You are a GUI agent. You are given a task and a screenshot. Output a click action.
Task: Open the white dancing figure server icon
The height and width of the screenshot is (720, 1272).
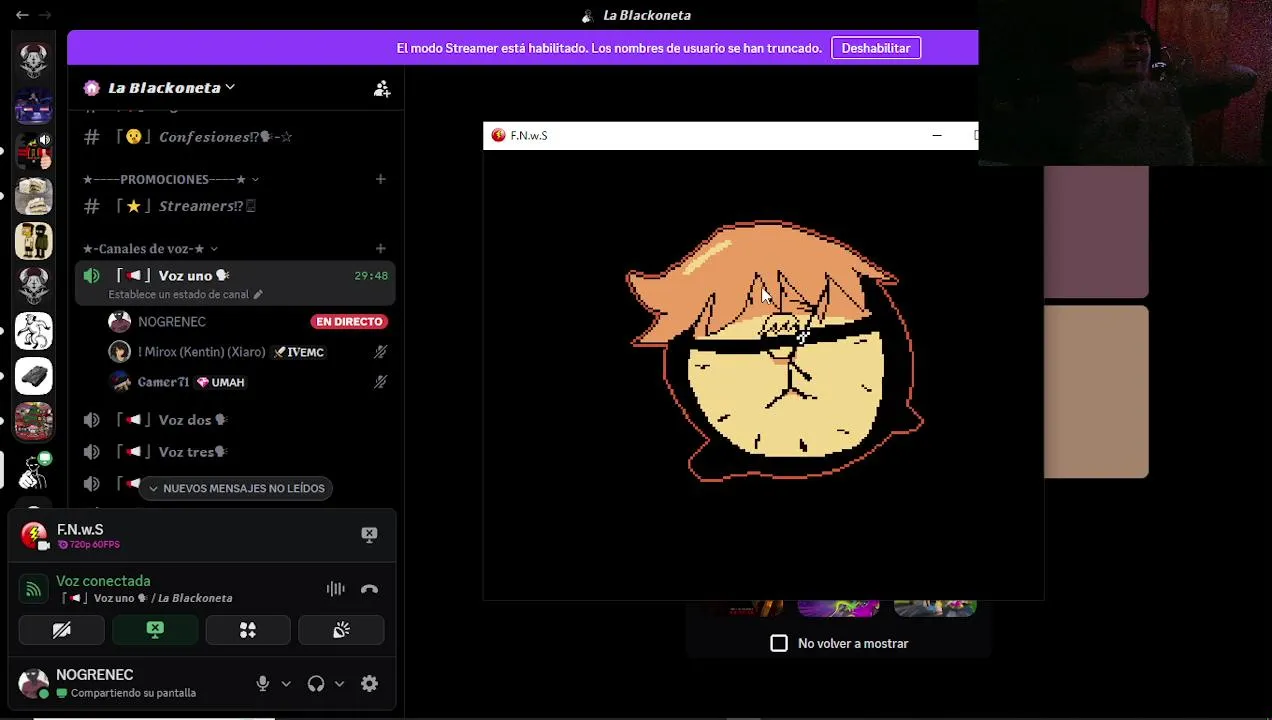point(34,331)
